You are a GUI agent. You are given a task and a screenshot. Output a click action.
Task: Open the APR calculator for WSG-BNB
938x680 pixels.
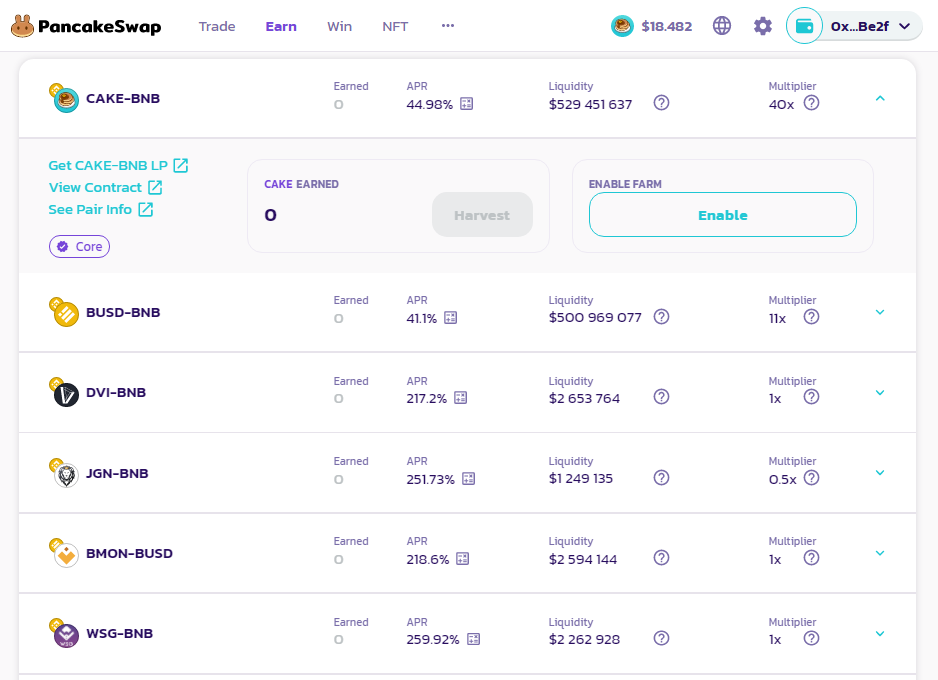(473, 639)
